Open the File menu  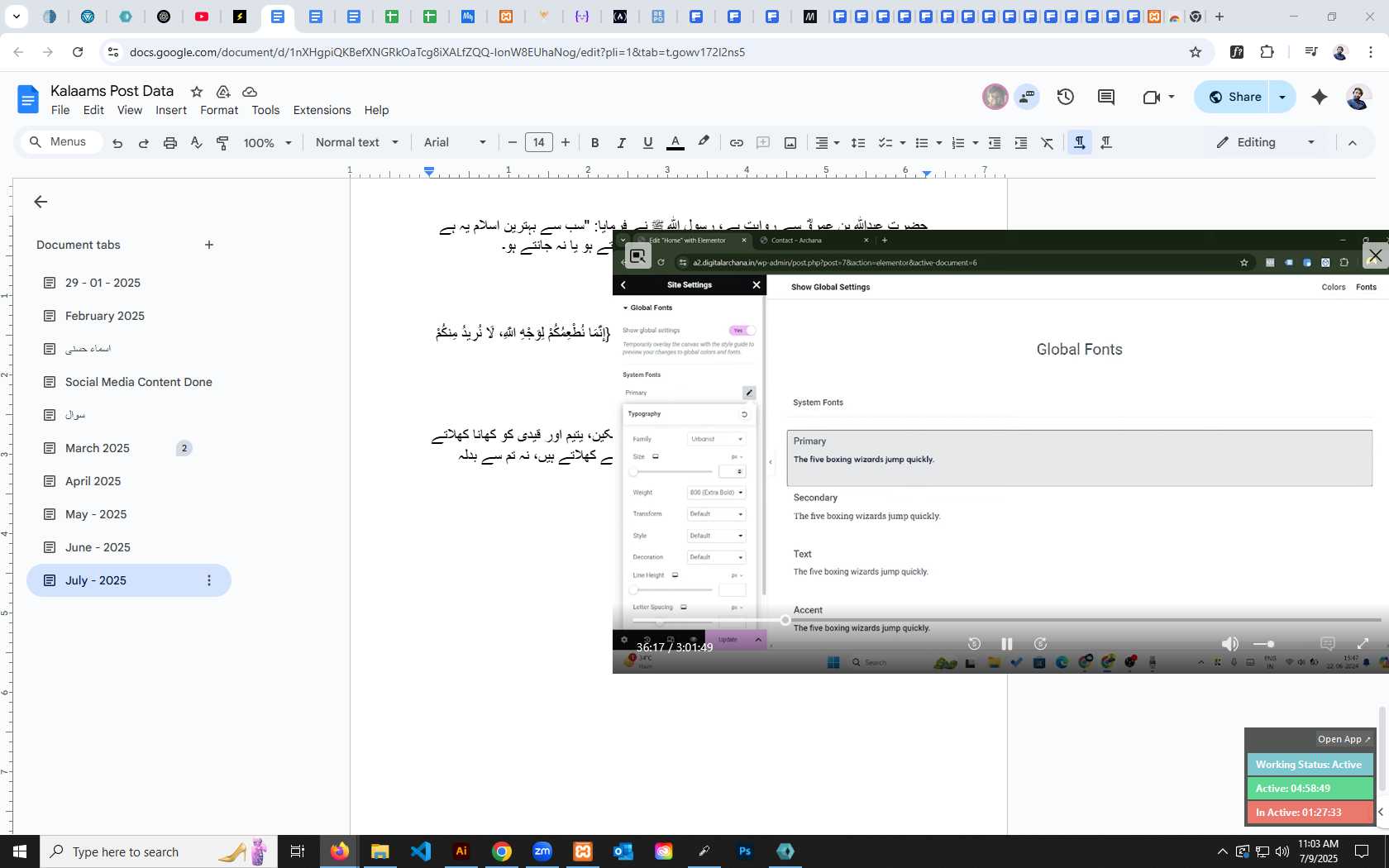60,110
